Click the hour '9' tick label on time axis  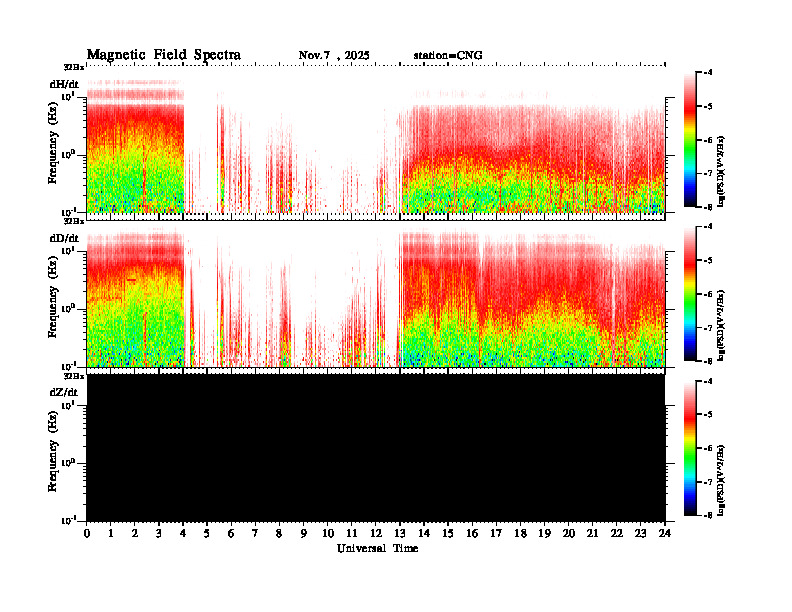[x=304, y=534]
